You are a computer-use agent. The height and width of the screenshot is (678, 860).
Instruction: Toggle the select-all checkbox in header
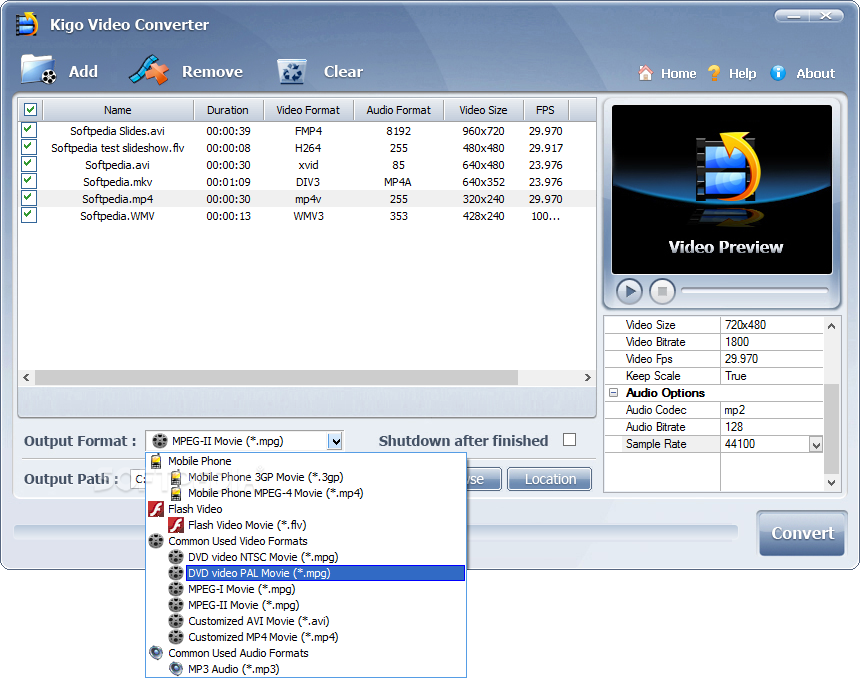pyautogui.click(x=30, y=110)
